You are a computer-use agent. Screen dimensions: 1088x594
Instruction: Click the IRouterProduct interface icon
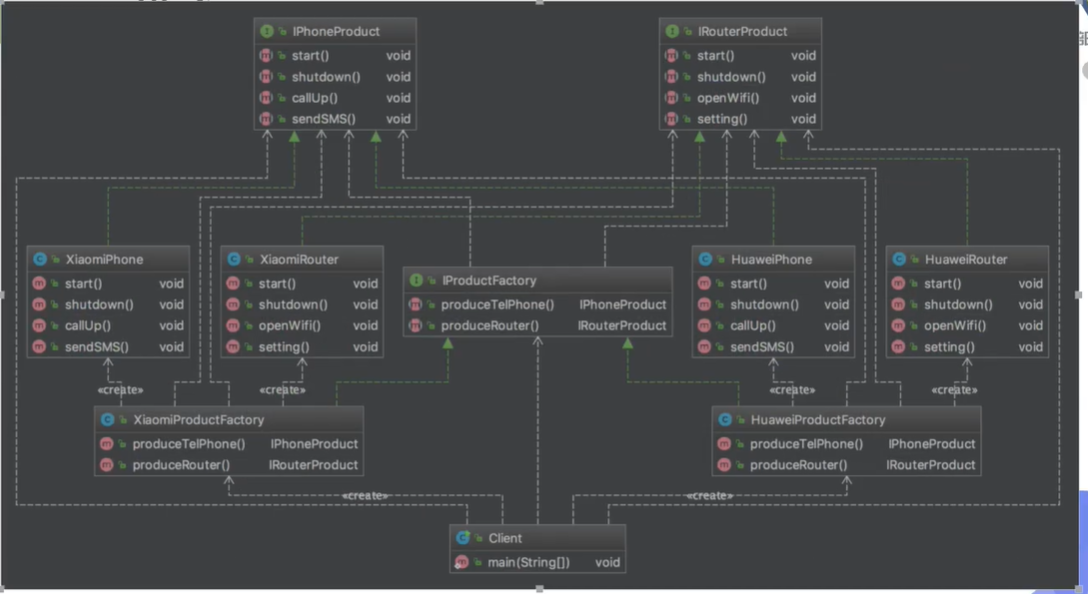tap(672, 32)
